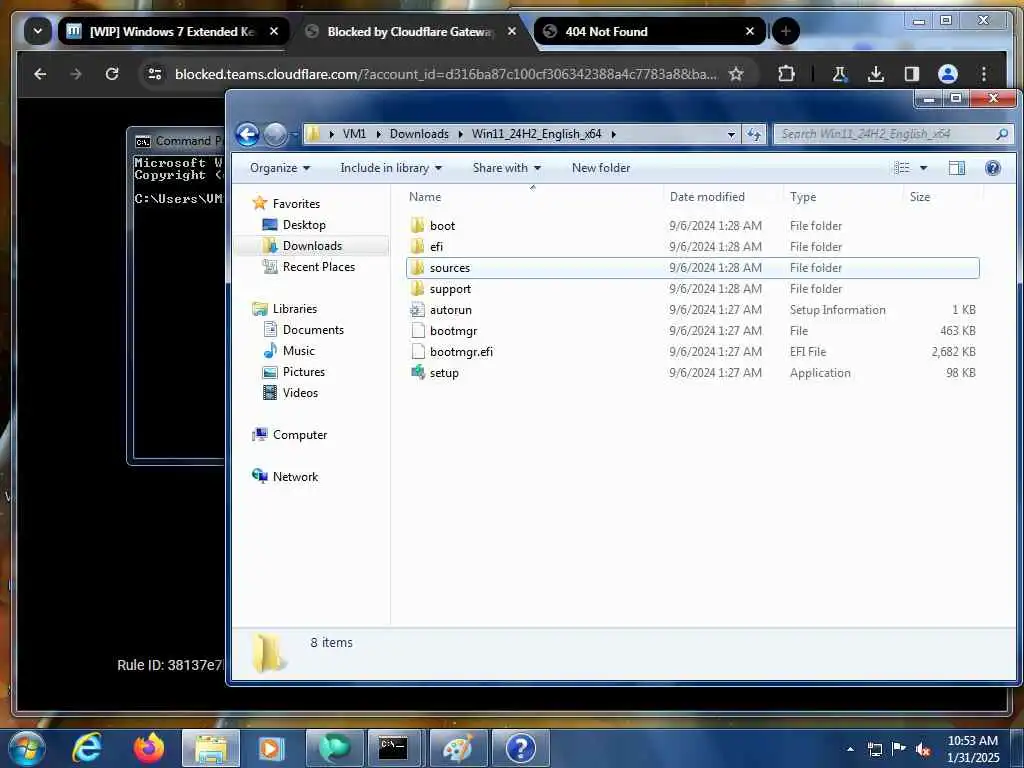This screenshot has height=768, width=1024.
Task: Close the 404 Not Found tab
Action: pyautogui.click(x=750, y=31)
